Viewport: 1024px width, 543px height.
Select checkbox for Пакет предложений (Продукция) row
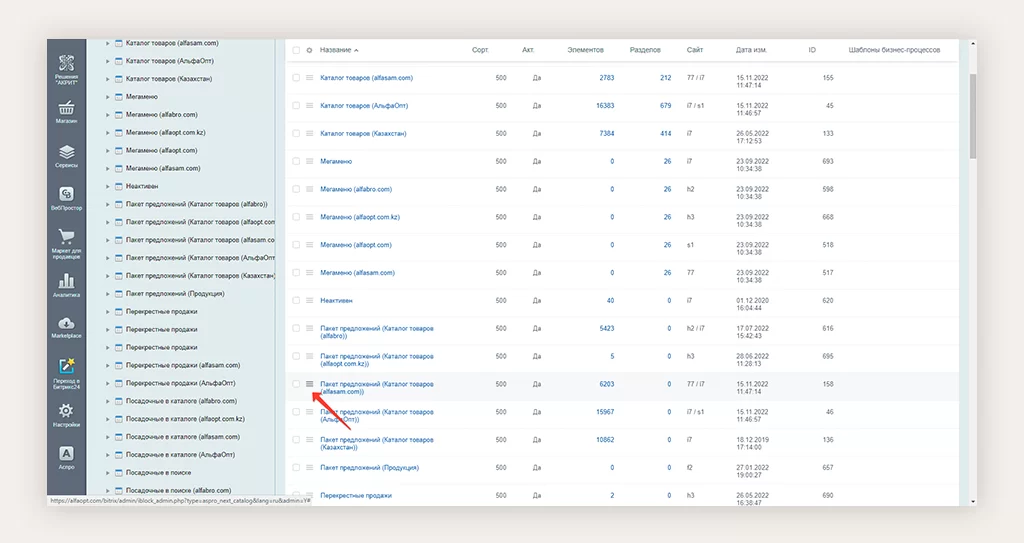296,468
